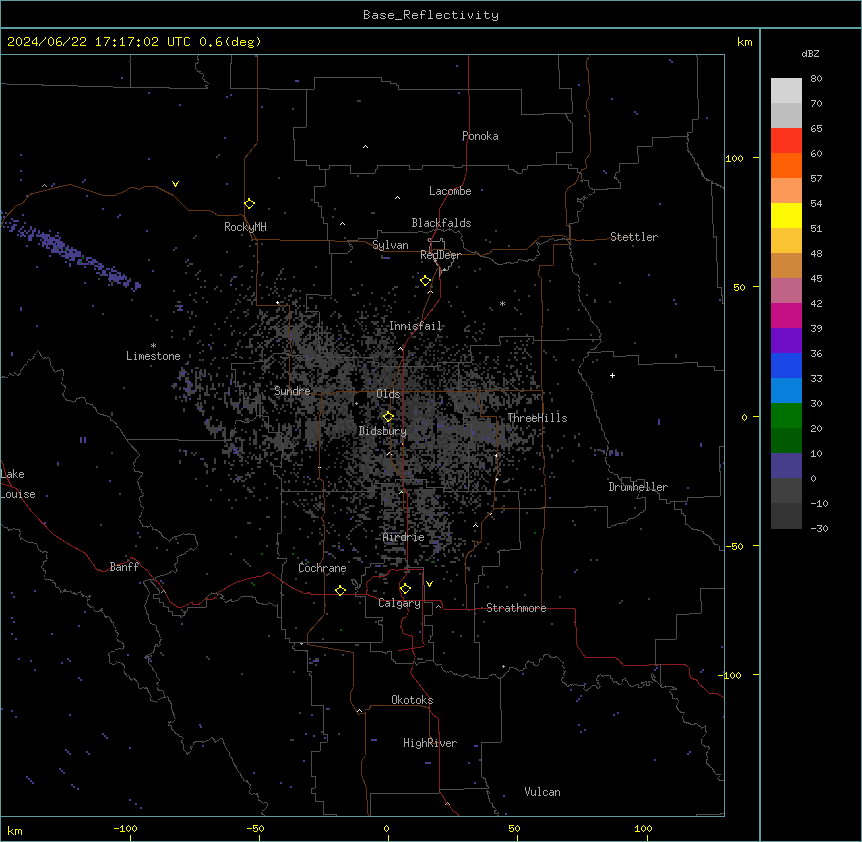Click the Cochrane town label
Image resolution: width=862 pixels, height=842 pixels.
tap(322, 568)
